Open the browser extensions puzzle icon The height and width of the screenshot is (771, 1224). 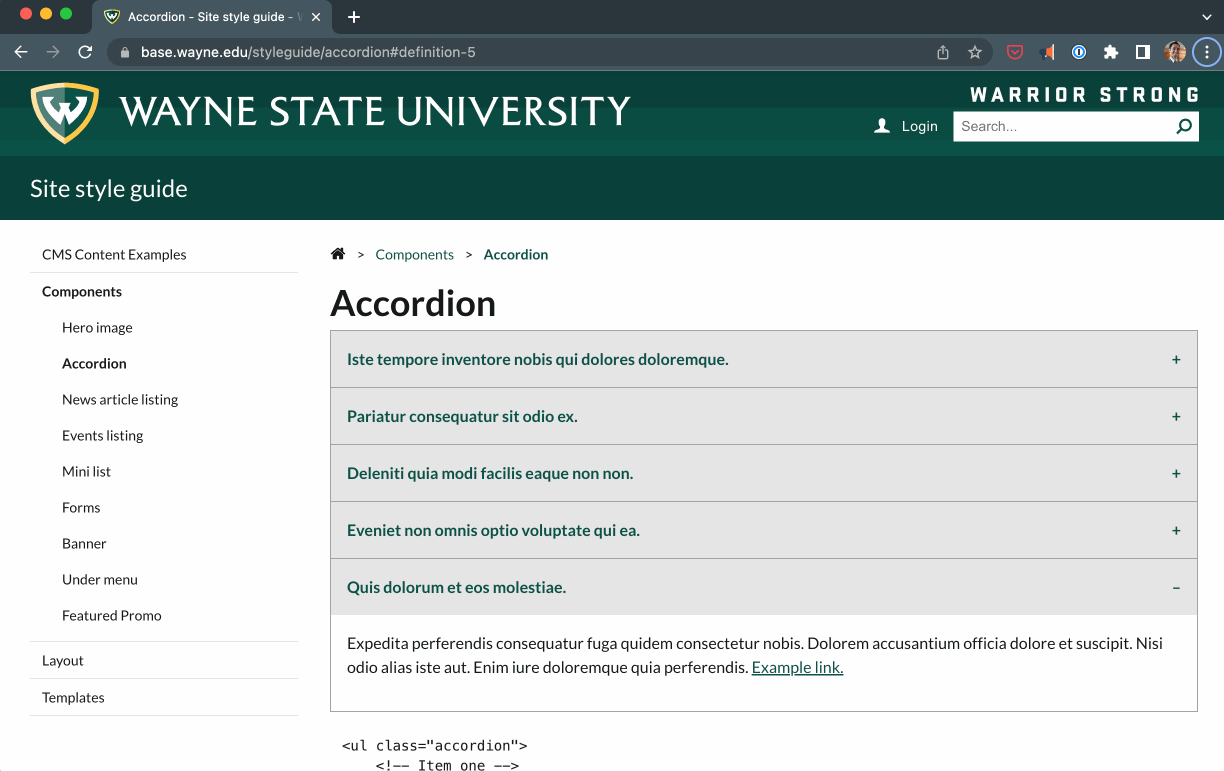pos(1110,53)
